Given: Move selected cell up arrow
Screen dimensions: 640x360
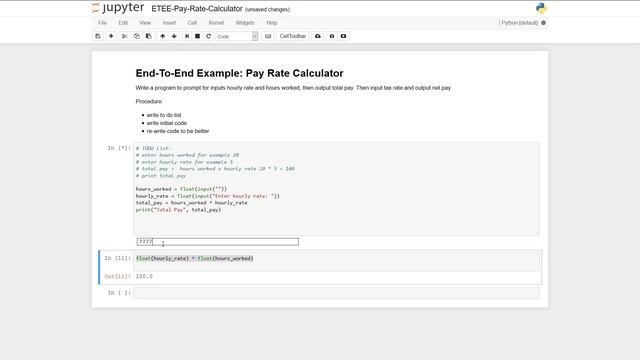Looking at the screenshot, I should 162,36.
